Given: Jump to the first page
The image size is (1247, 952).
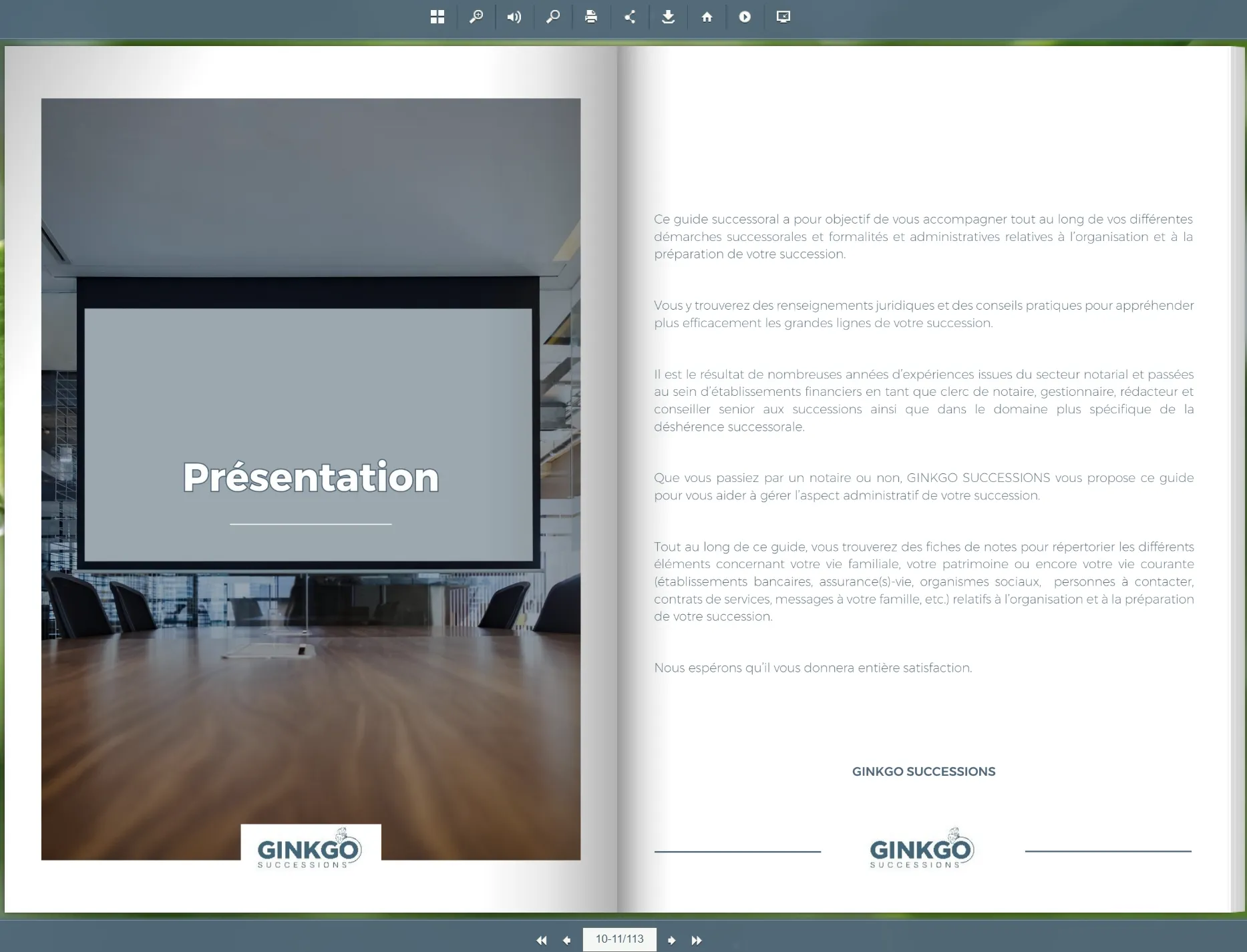Looking at the screenshot, I should [x=542, y=940].
